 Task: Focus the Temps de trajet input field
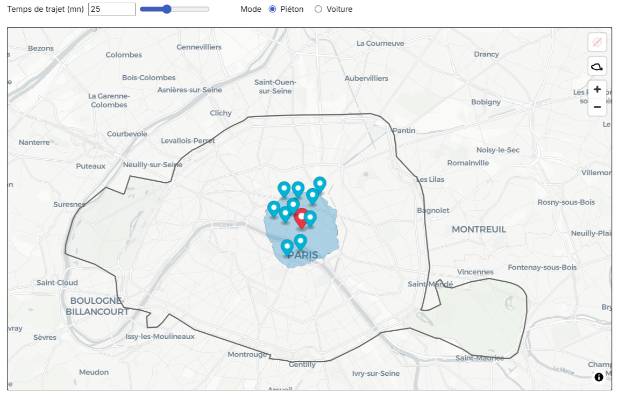(x=110, y=9)
